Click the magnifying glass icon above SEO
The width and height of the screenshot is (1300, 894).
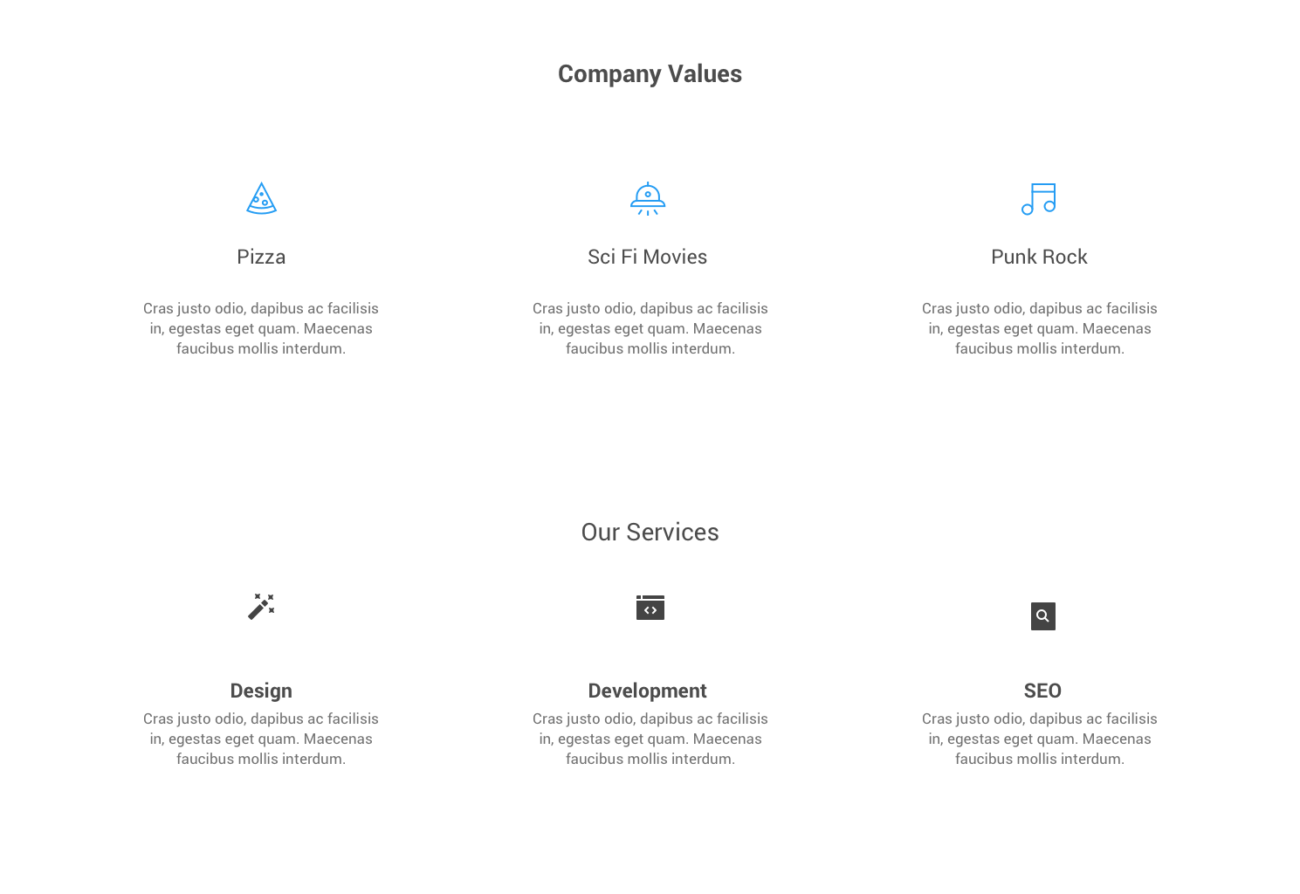[1043, 616]
